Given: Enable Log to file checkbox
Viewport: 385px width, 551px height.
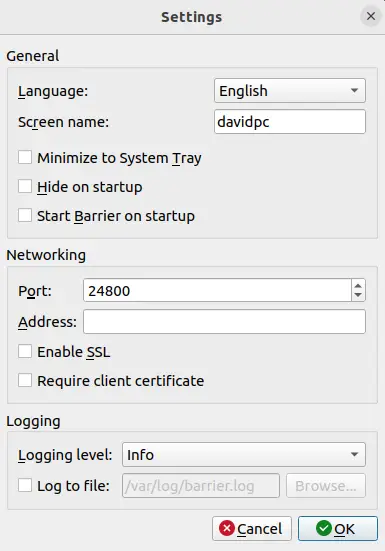Looking at the screenshot, I should pos(25,486).
